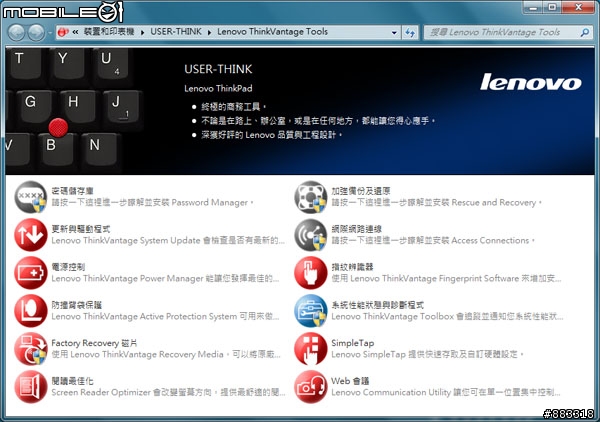Close the ThinkVantage Tools window

point(578,7)
